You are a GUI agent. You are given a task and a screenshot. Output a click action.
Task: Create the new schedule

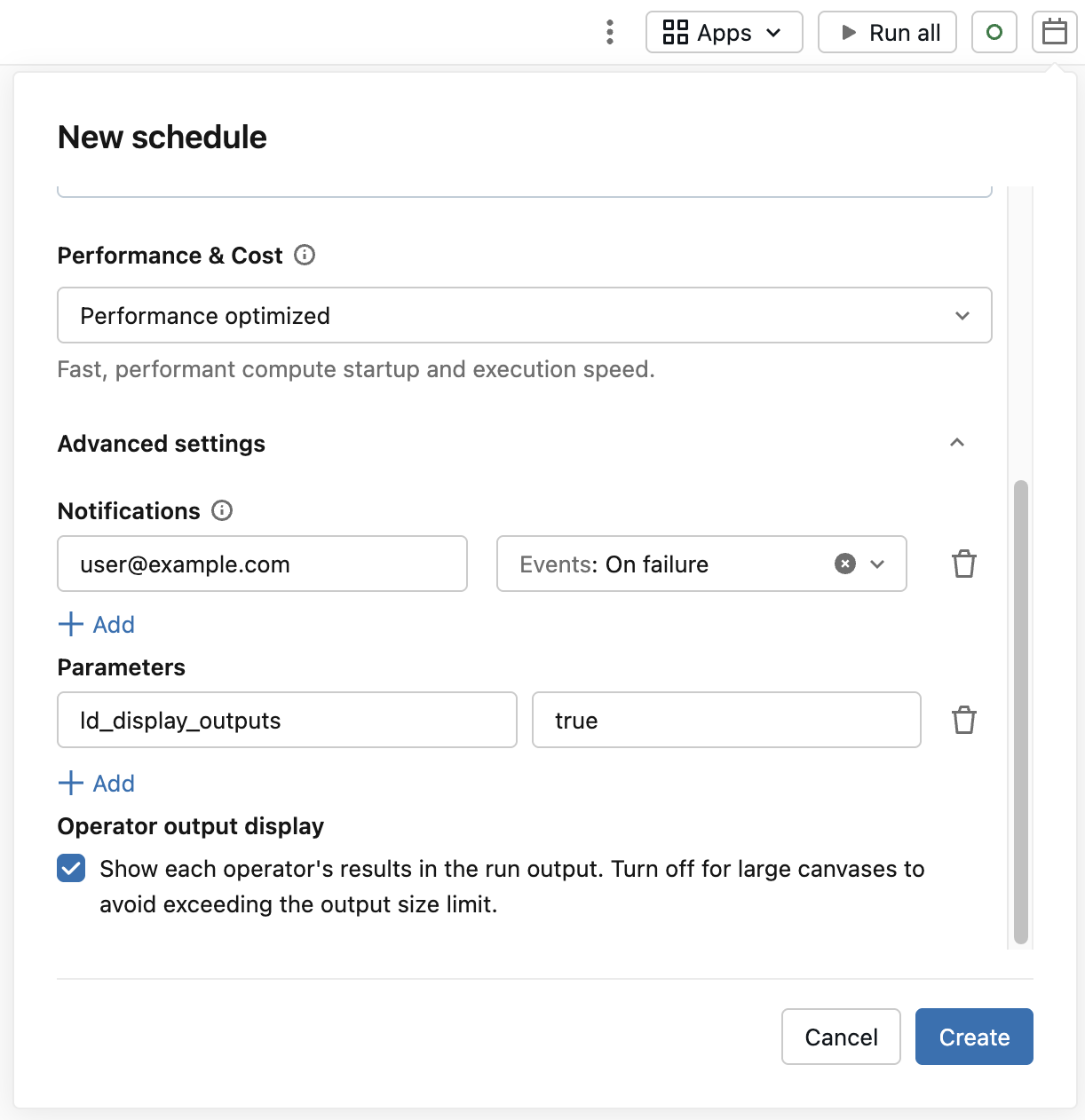pos(974,1037)
